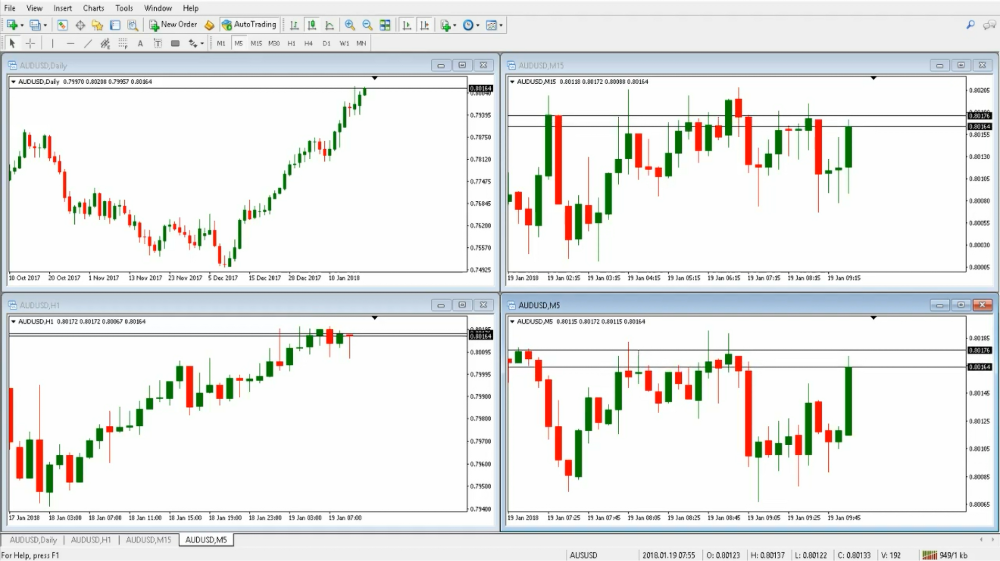Switch to the AUDUSD,H1 bottom tab
The height and width of the screenshot is (561, 1000).
(91, 540)
